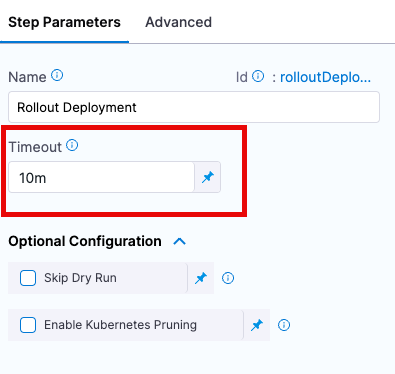This screenshot has height=374, width=395.
Task: Click the rolloutDeplo... Id link
Action: [x=325, y=77]
